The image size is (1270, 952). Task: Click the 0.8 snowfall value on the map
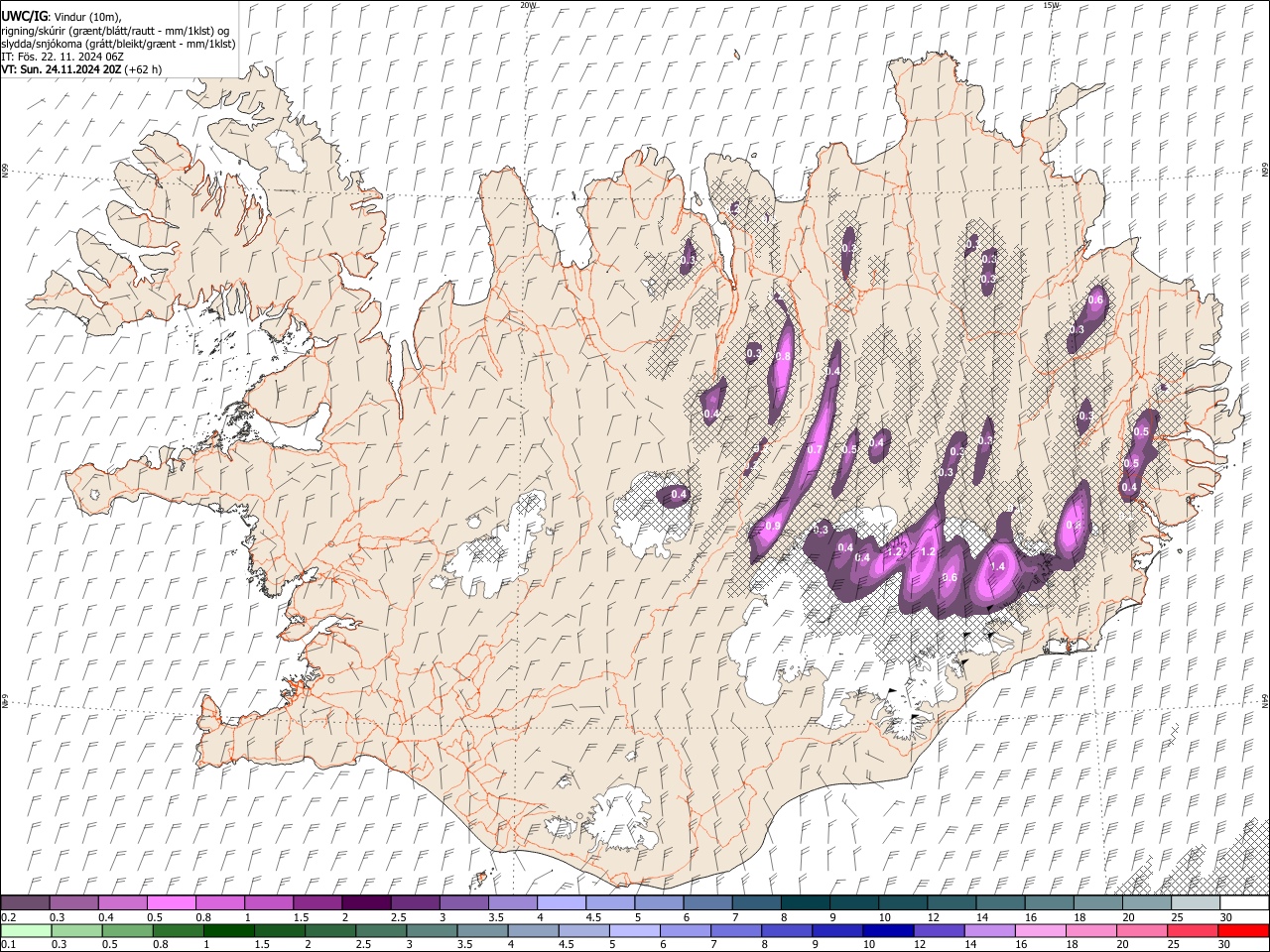[x=783, y=356]
